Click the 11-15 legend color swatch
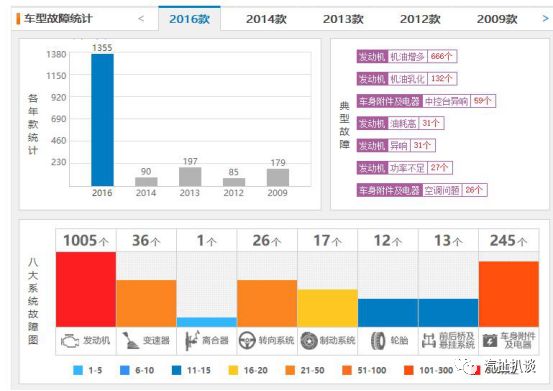 (176, 370)
